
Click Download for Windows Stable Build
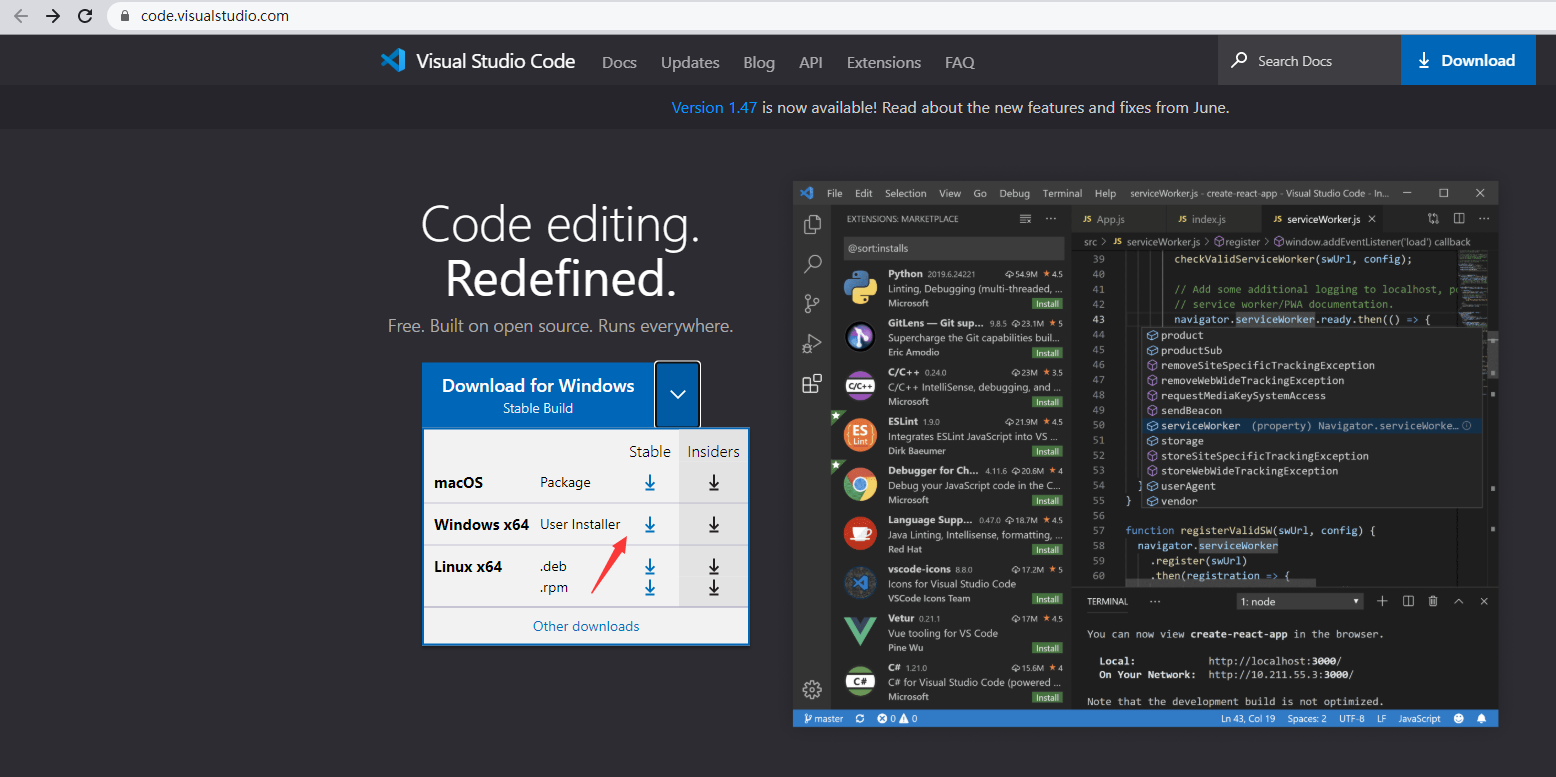tap(538, 395)
